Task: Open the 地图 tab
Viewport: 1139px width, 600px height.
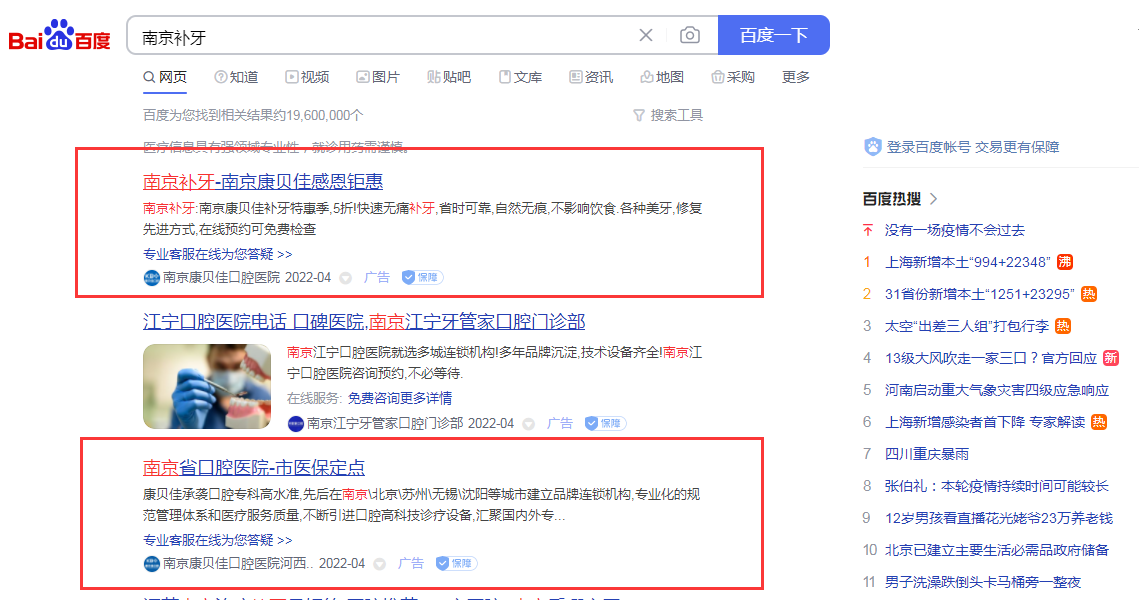Action: coord(662,77)
